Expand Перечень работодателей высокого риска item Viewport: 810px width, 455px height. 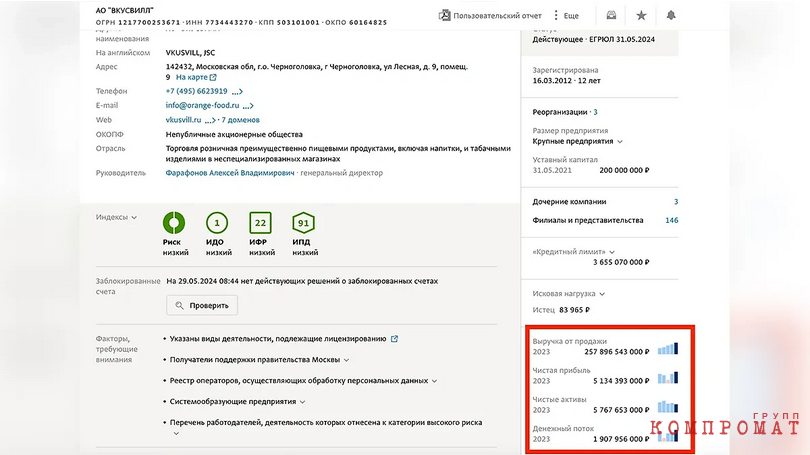pos(176,433)
